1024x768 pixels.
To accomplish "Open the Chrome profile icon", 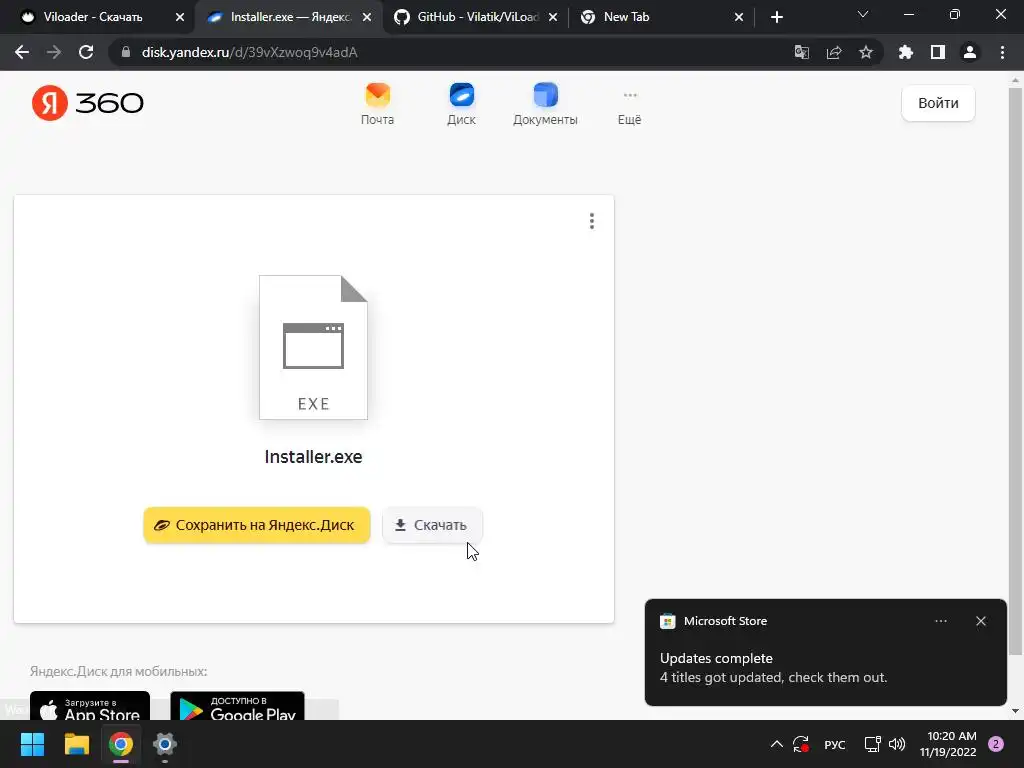I will coord(970,52).
